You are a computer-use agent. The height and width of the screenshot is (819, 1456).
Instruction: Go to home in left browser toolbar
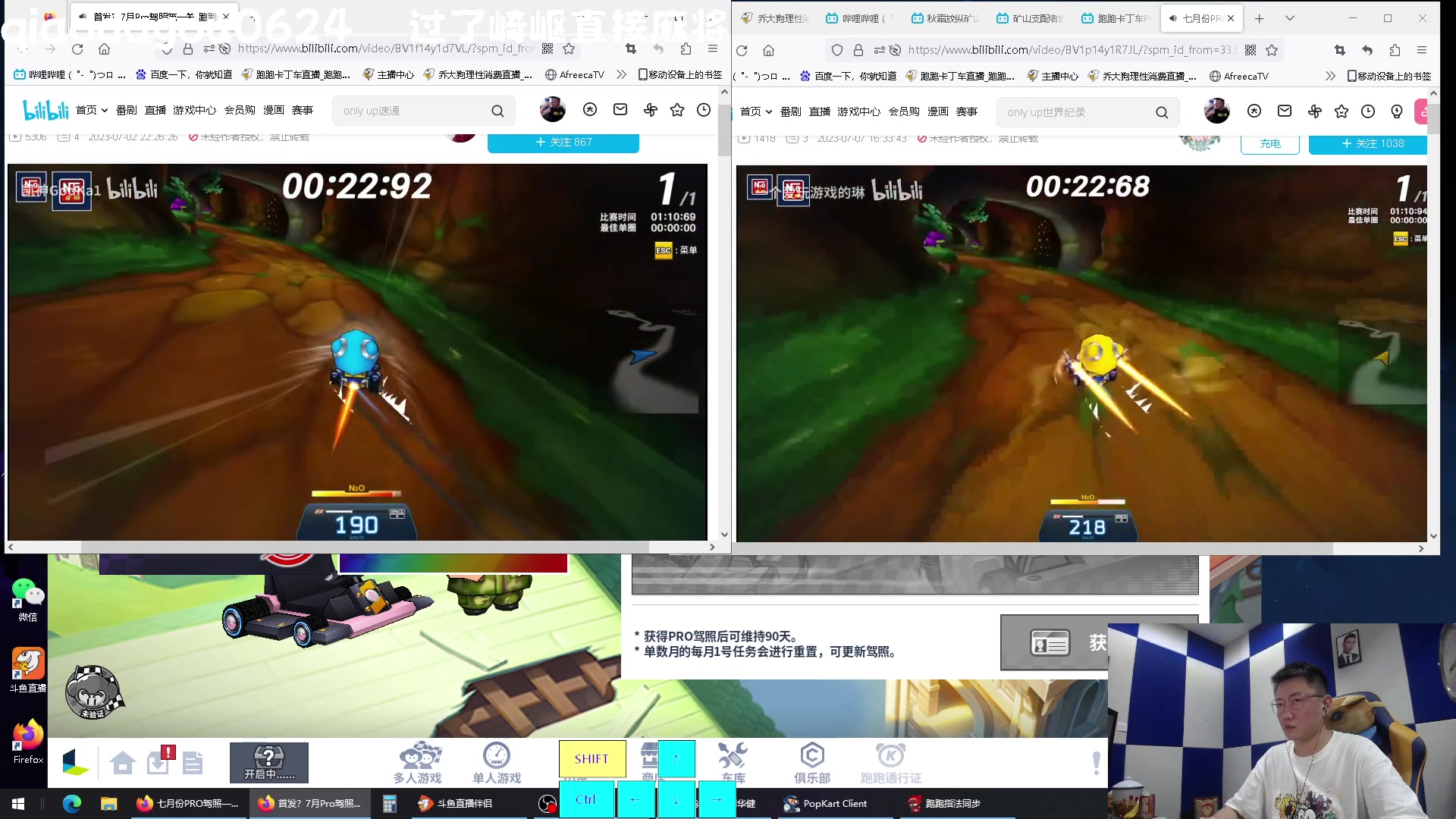pyautogui.click(x=105, y=49)
